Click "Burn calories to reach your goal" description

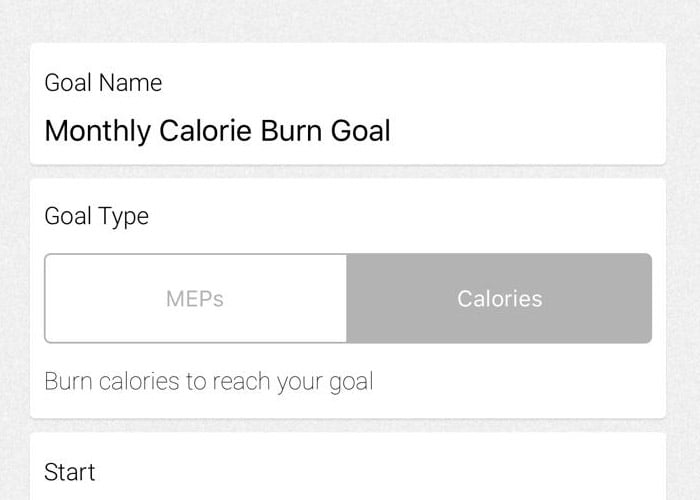pos(208,381)
